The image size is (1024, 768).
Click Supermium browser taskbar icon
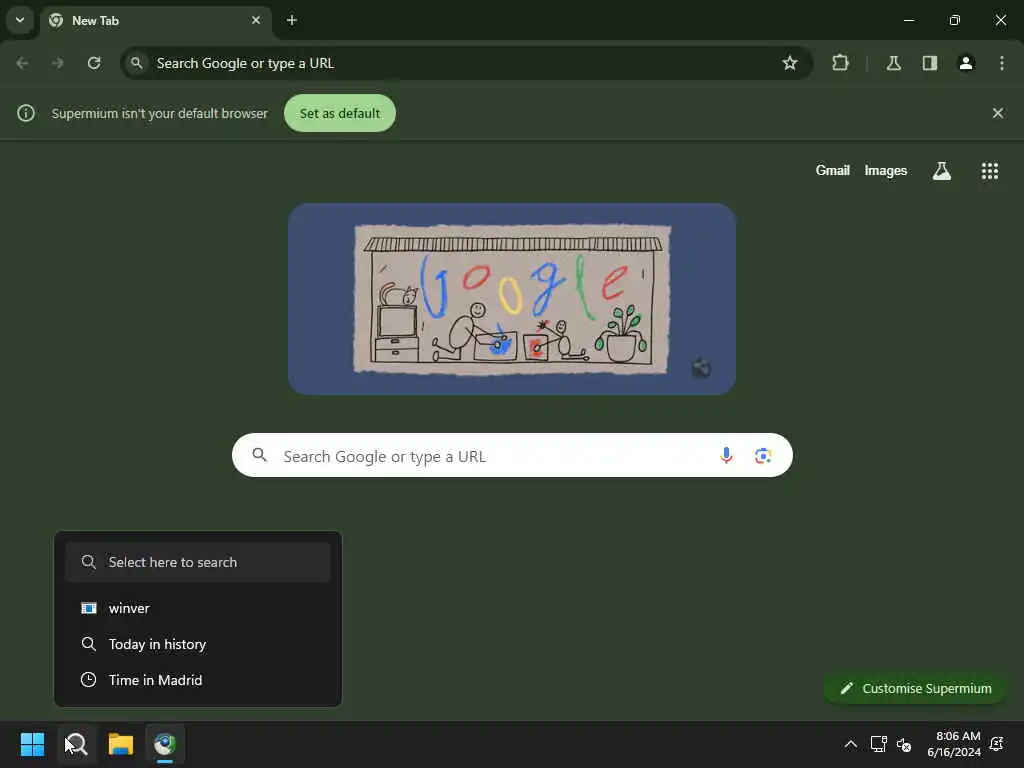pyautogui.click(x=165, y=744)
